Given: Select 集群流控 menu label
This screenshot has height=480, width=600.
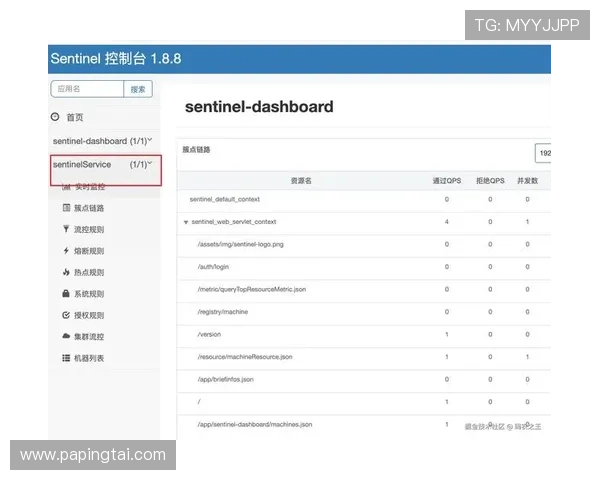Looking at the screenshot, I should coord(89,336).
